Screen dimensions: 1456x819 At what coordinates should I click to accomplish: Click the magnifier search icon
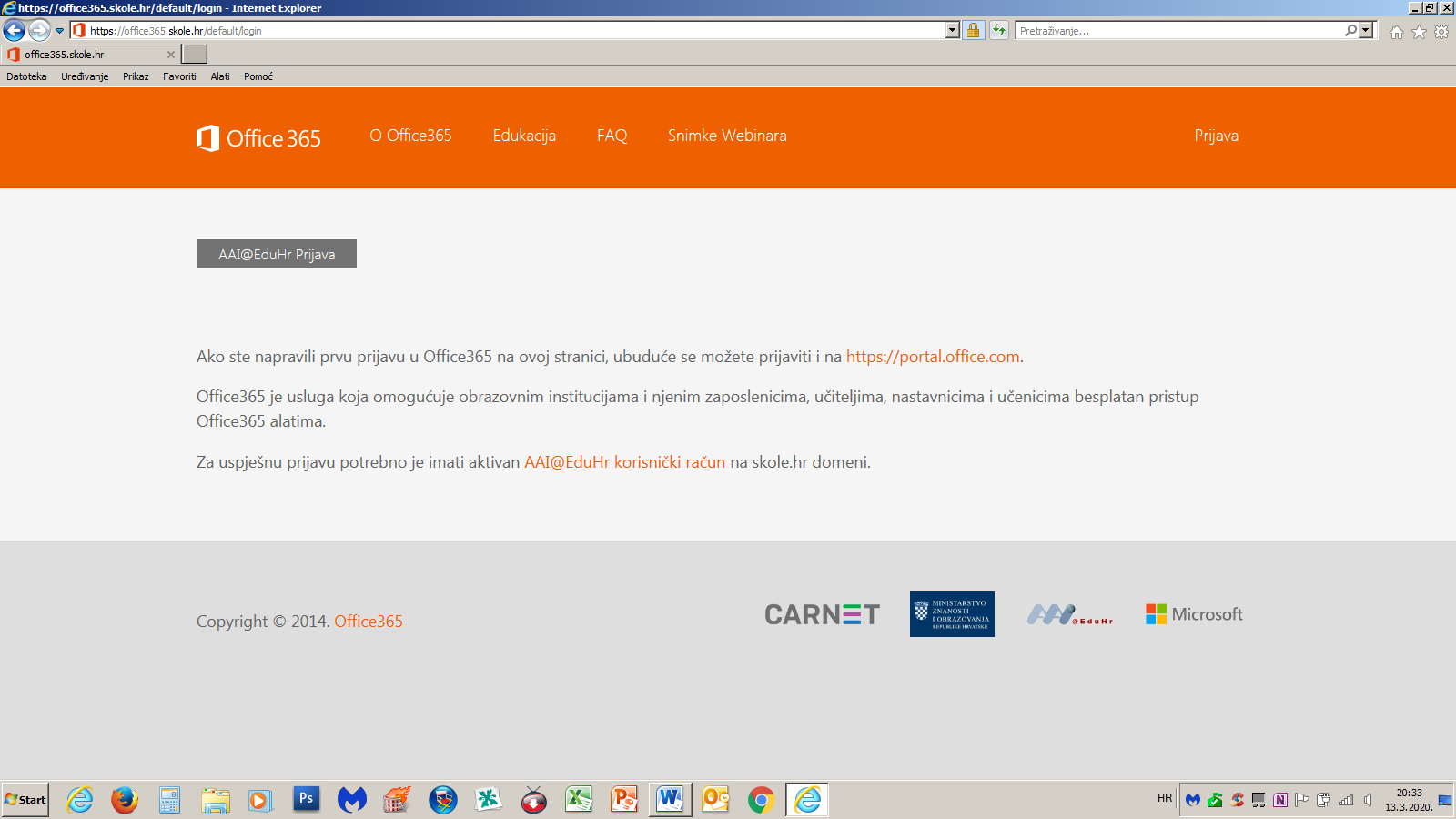coord(1351,31)
